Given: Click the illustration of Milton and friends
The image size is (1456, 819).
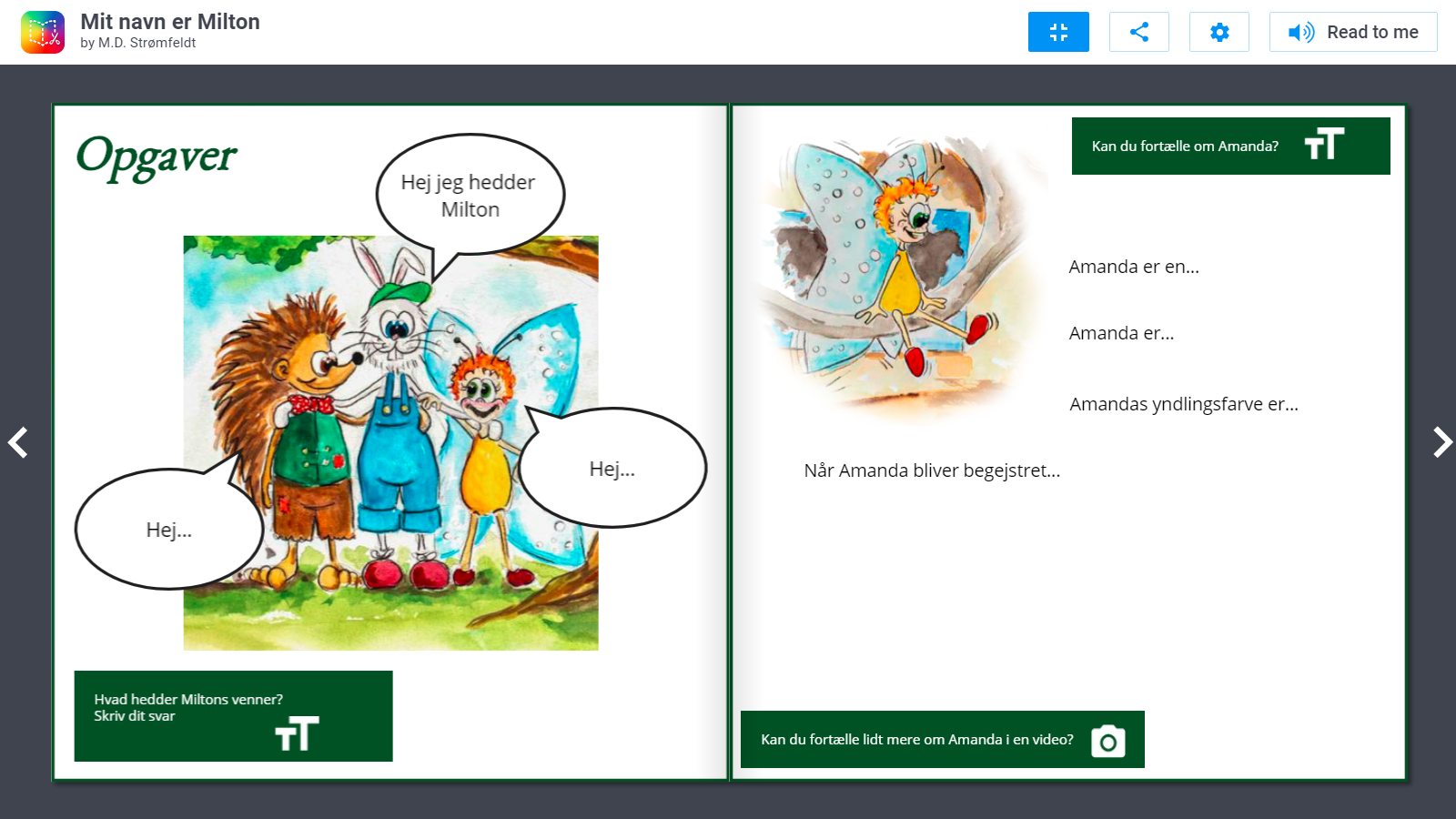Looking at the screenshot, I should point(391,443).
